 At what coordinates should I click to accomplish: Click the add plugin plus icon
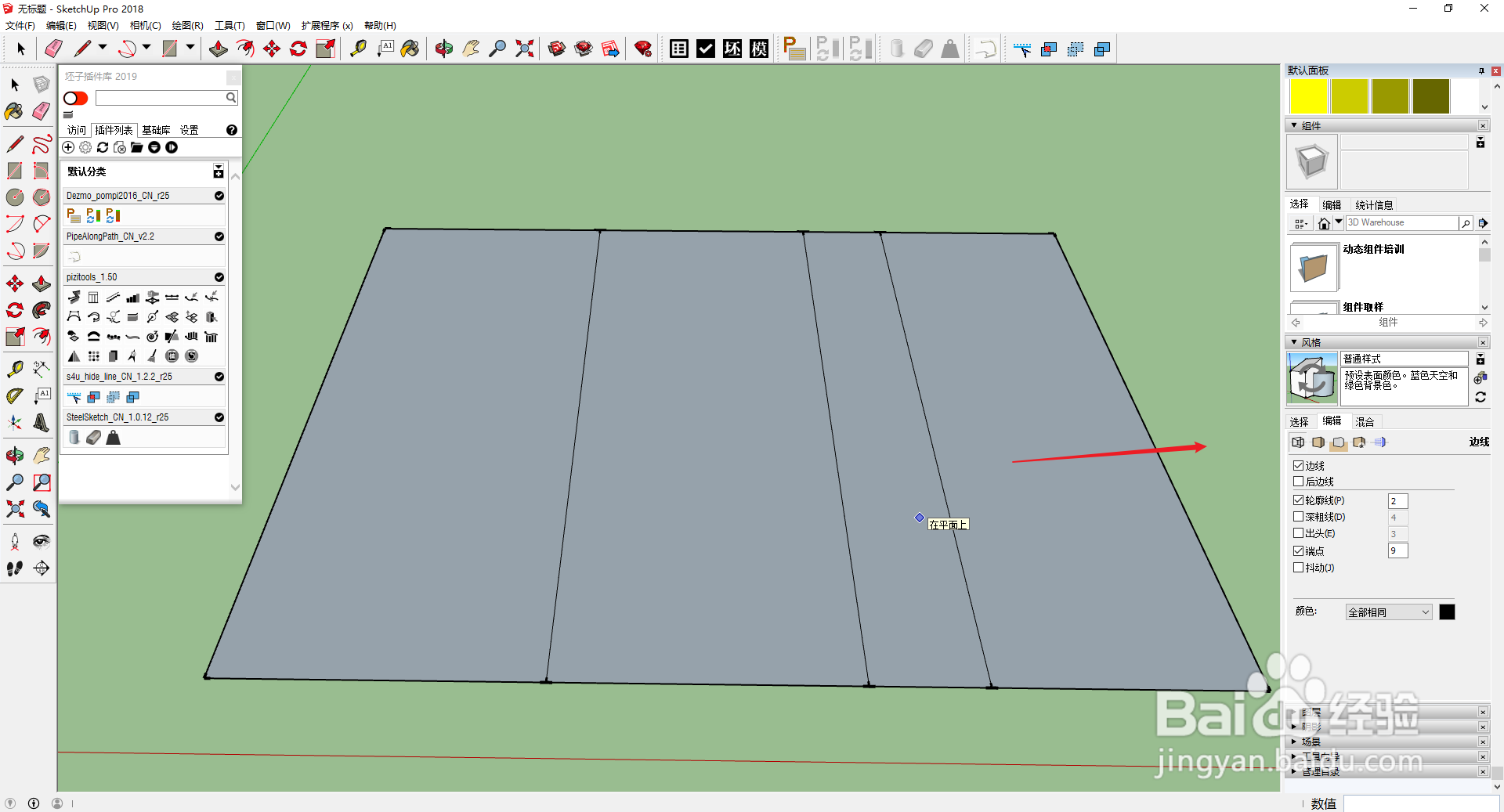click(x=69, y=147)
